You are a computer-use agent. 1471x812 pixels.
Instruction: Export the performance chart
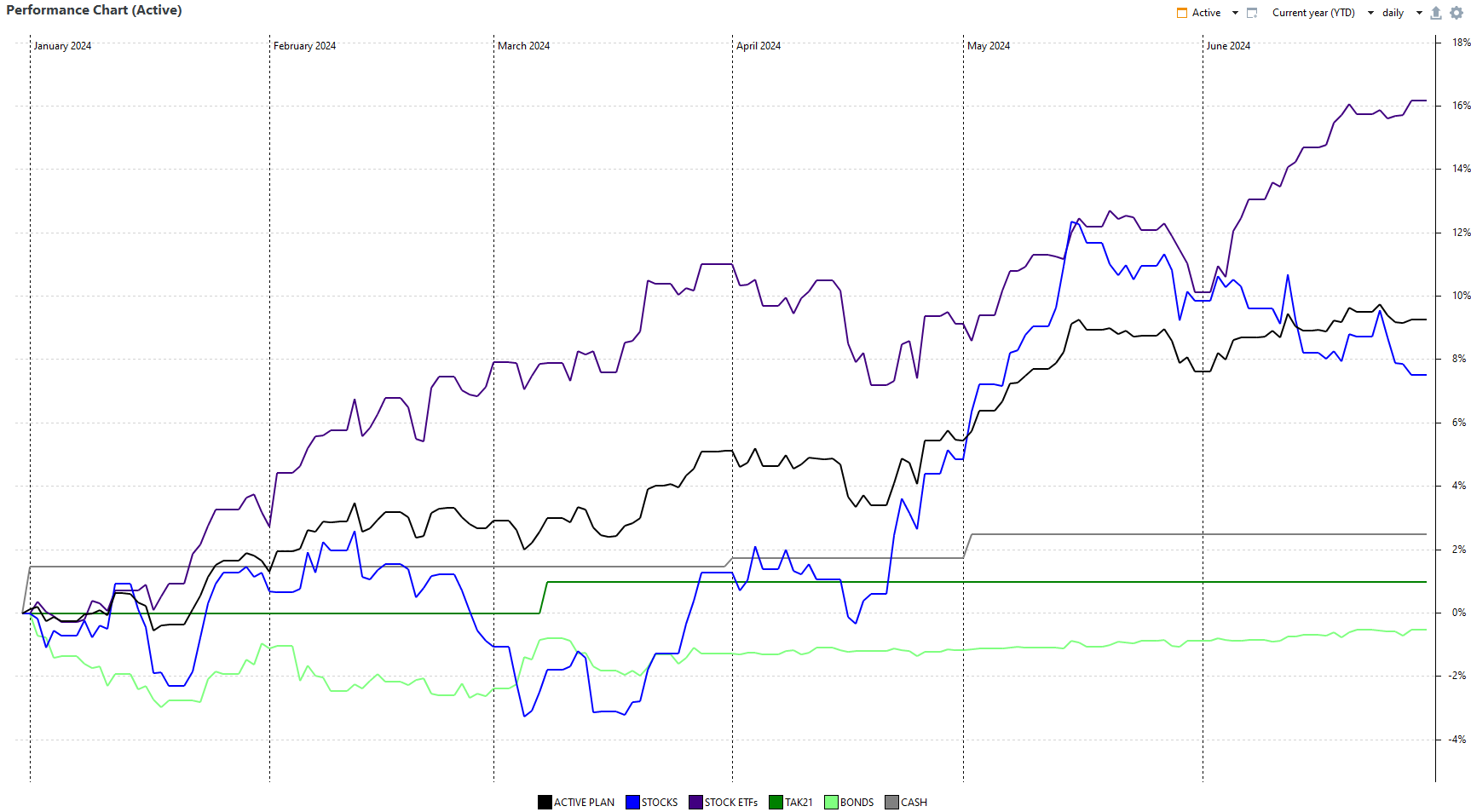1436,13
